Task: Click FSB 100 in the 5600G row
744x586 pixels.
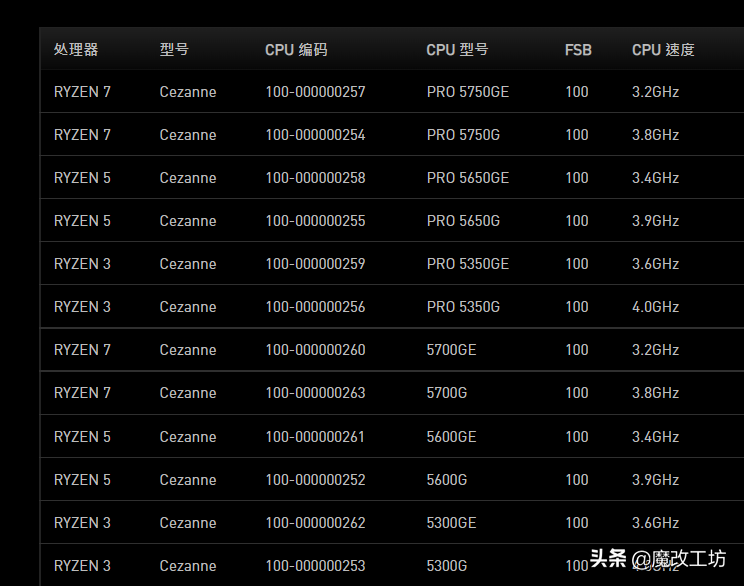Action: [577, 480]
